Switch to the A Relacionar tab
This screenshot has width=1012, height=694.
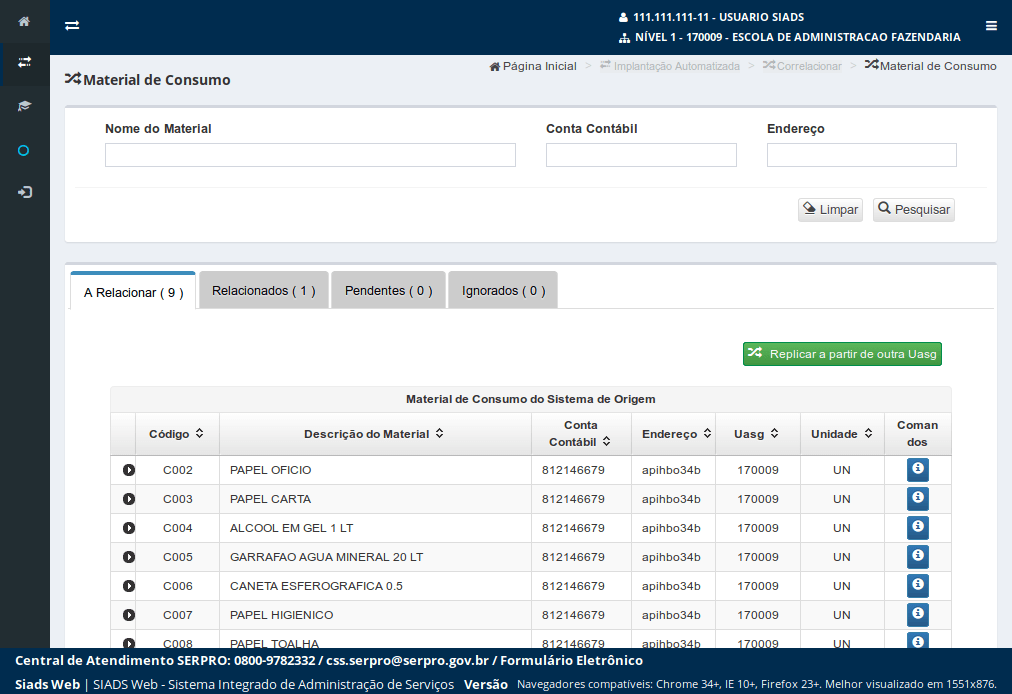click(133, 292)
